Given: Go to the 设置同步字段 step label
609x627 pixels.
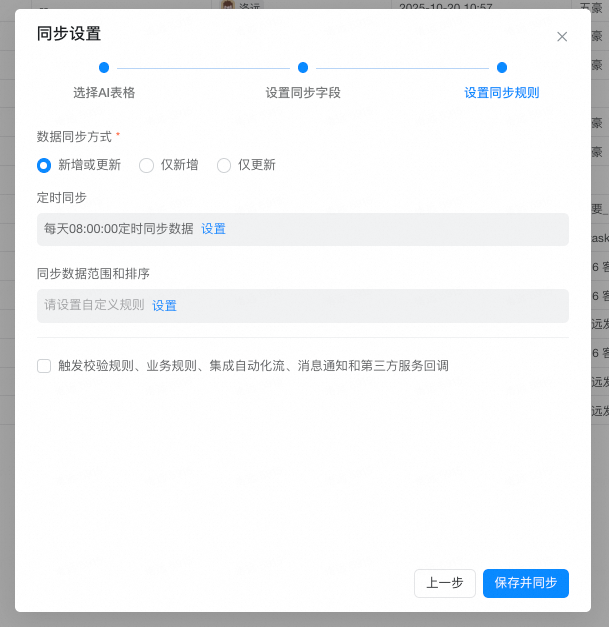Looking at the screenshot, I should coord(303,93).
